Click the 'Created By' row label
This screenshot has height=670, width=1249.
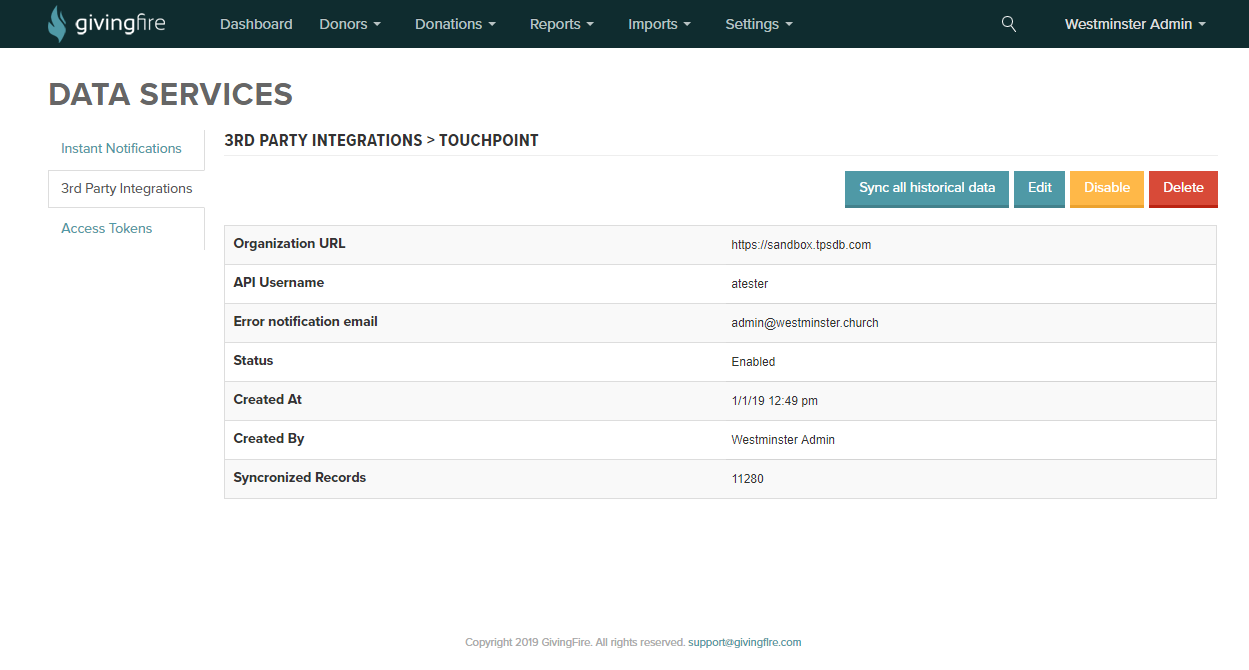[269, 439]
